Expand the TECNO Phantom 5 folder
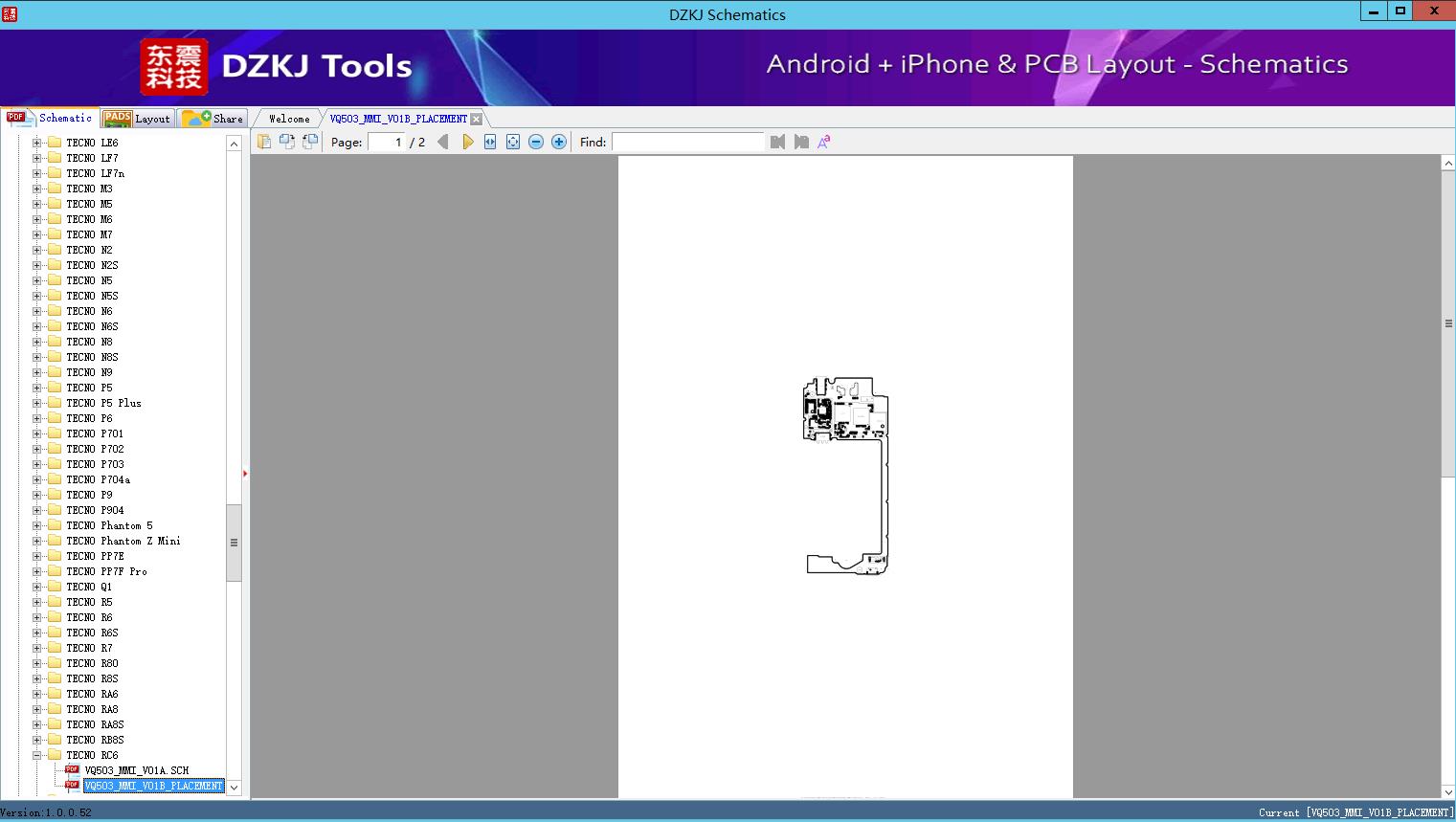Screen dimensions: 1456x822 click(36, 525)
